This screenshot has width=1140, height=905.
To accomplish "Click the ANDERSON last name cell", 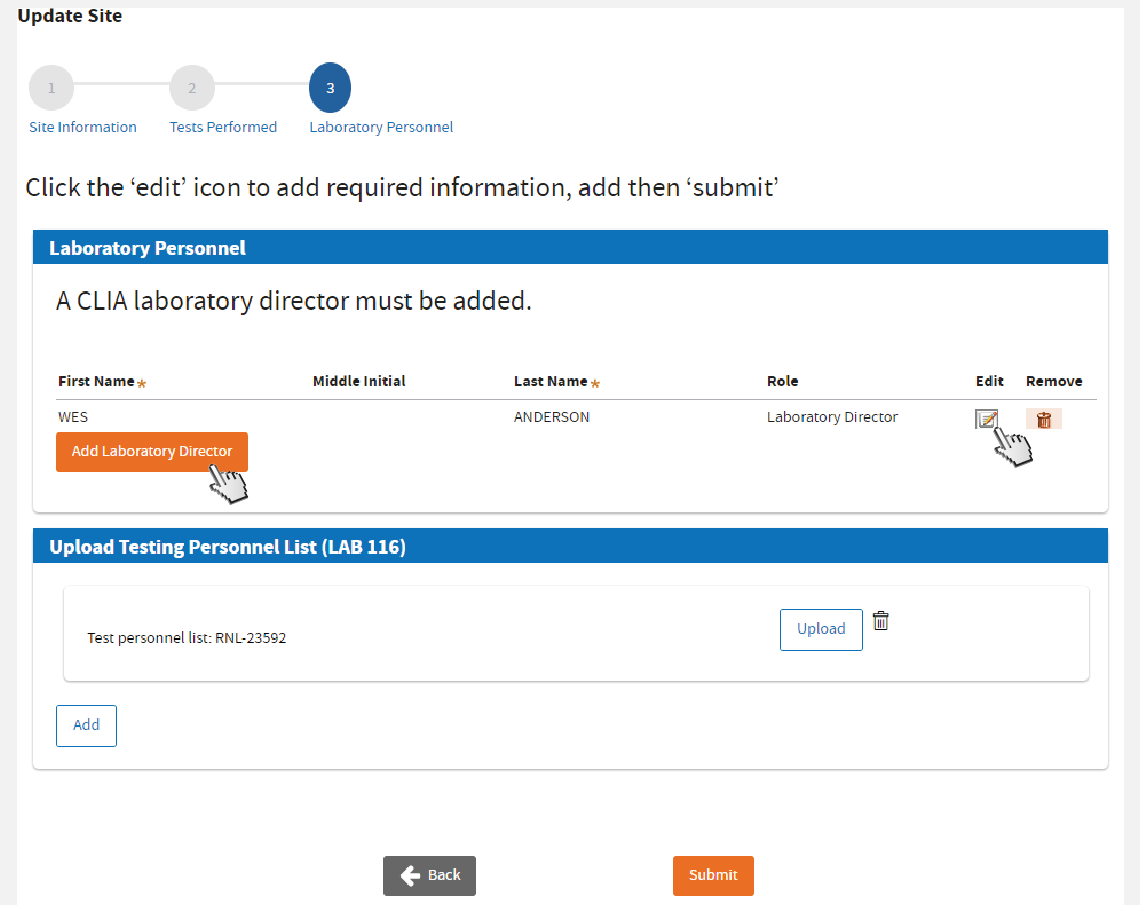I will coord(551,417).
